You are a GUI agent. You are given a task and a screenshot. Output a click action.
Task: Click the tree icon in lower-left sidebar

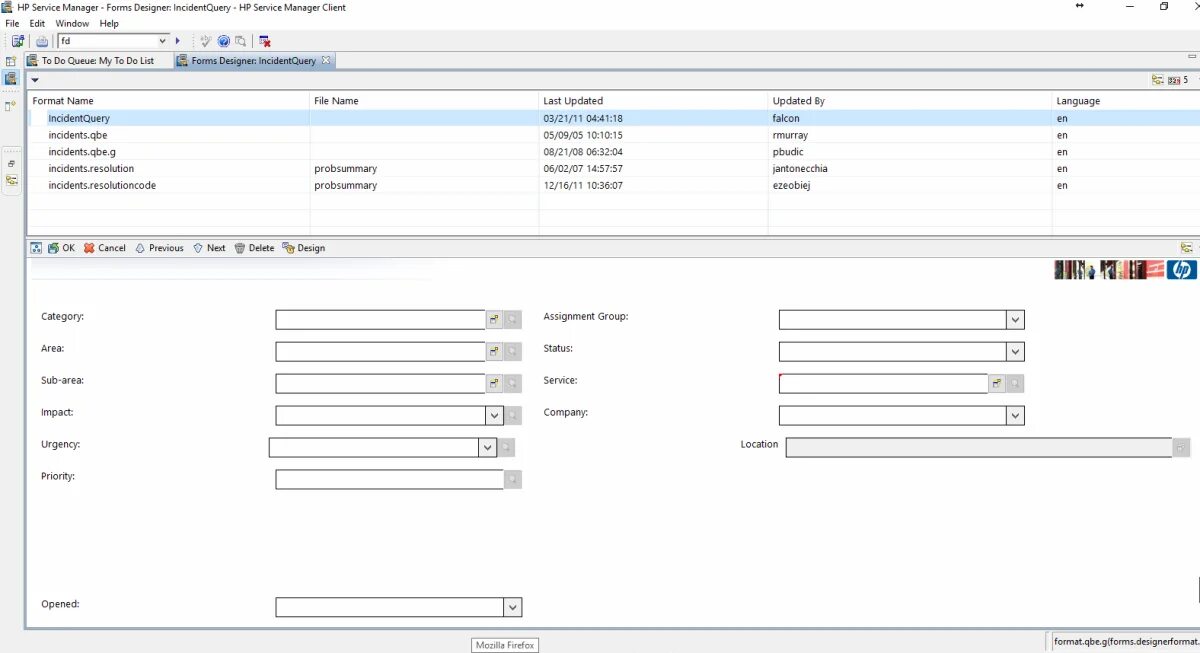(x=11, y=180)
